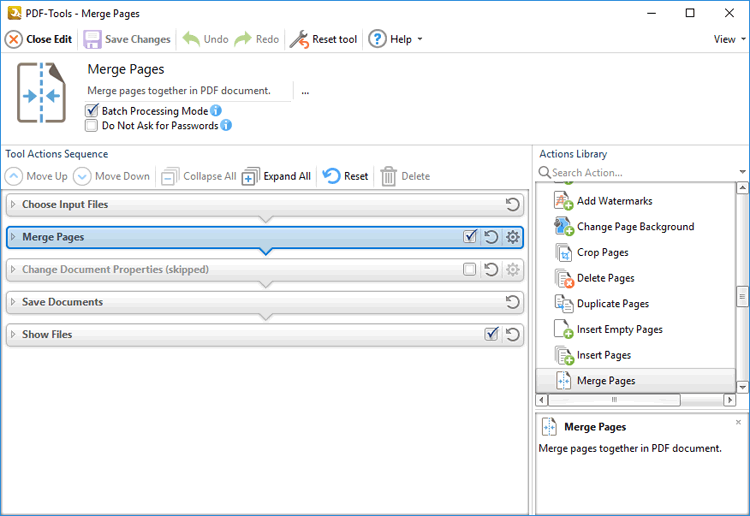Image resolution: width=750 pixels, height=516 pixels.
Task: Select the Delete Pages action icon
Action: [563, 279]
